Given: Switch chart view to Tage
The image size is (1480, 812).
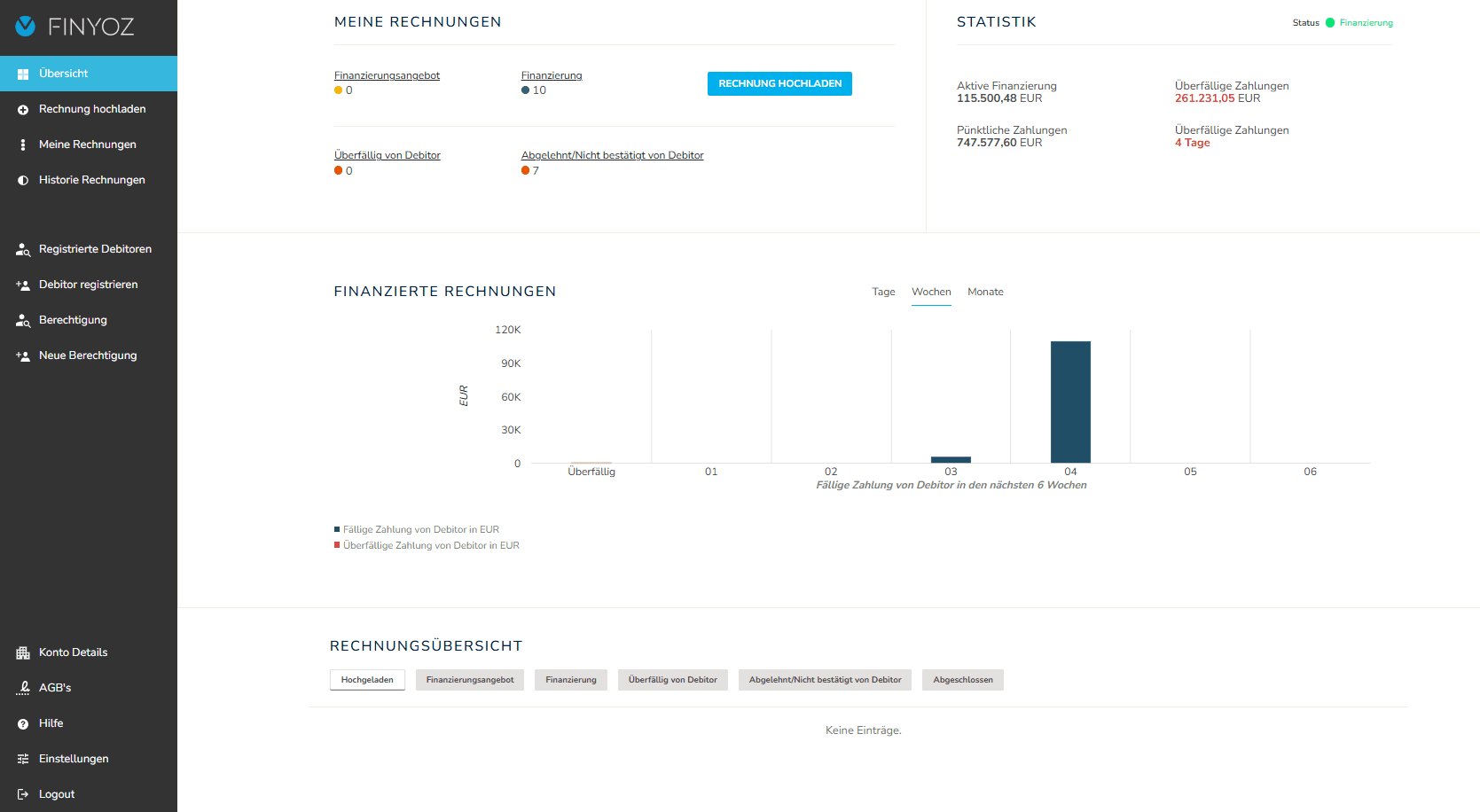Looking at the screenshot, I should coord(883,292).
